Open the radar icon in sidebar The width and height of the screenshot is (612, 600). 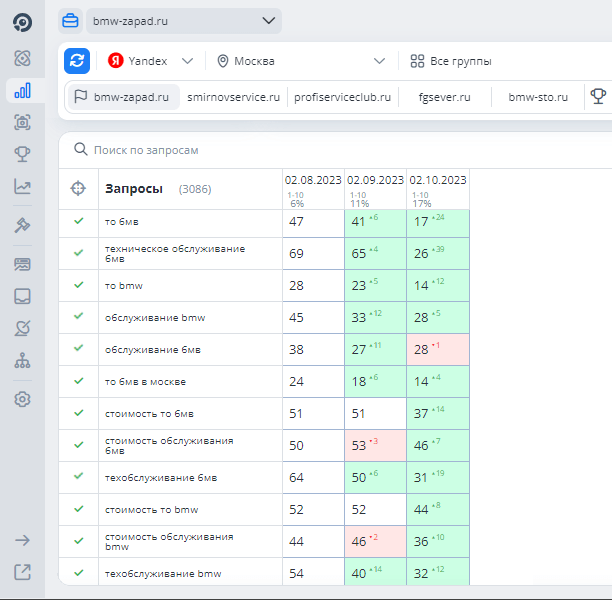point(22,58)
